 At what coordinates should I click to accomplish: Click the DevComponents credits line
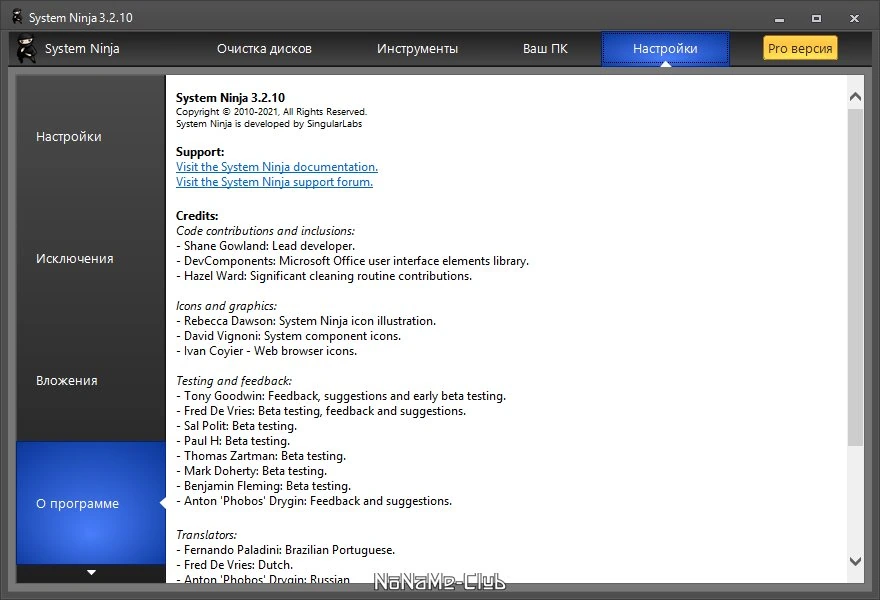pyautogui.click(x=352, y=261)
